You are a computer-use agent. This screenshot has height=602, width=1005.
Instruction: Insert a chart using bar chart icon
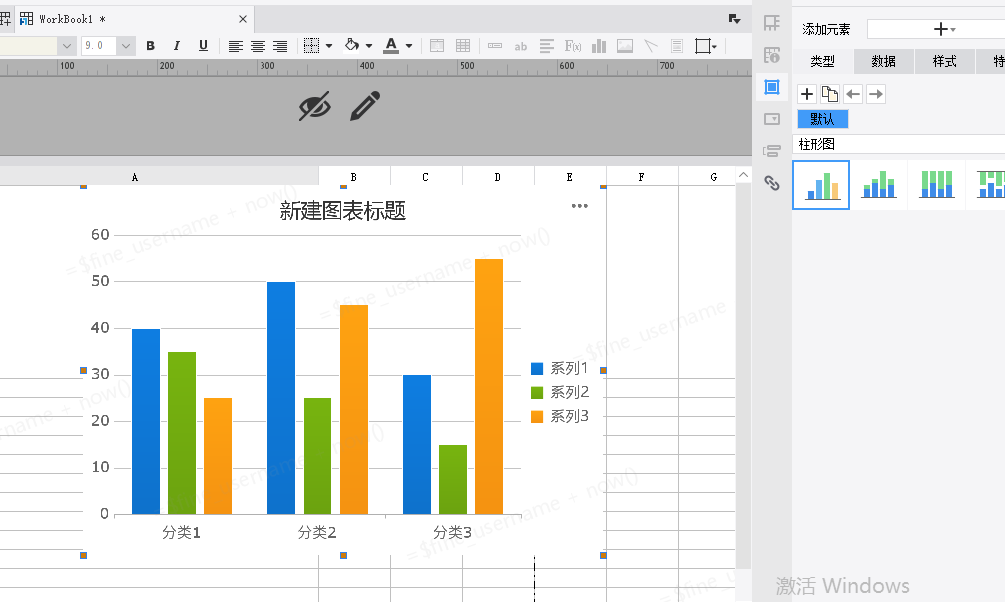599,46
